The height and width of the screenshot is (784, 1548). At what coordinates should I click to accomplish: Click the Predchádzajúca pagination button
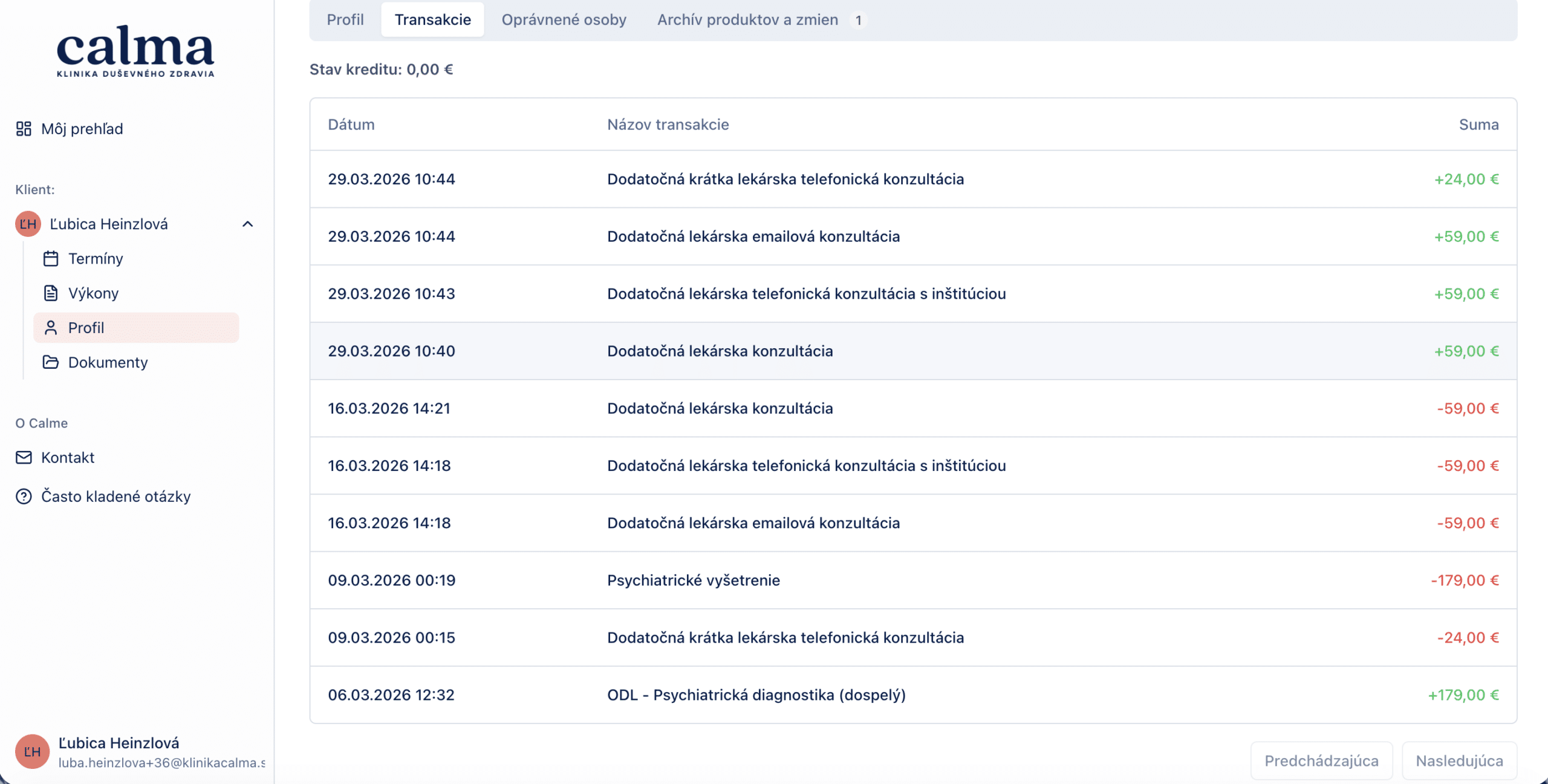(x=1321, y=760)
